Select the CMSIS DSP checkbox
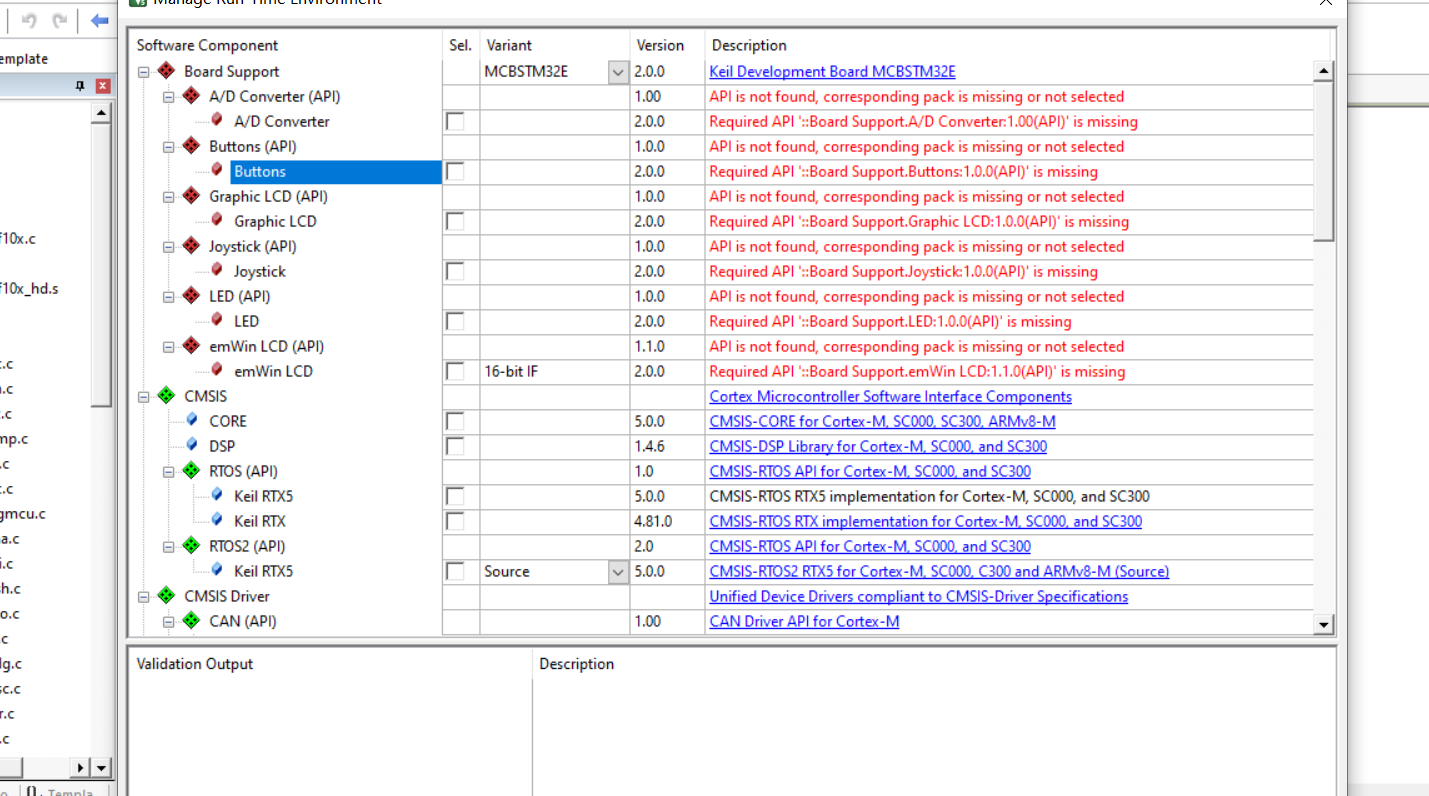The width and height of the screenshot is (1429, 796). pos(456,446)
